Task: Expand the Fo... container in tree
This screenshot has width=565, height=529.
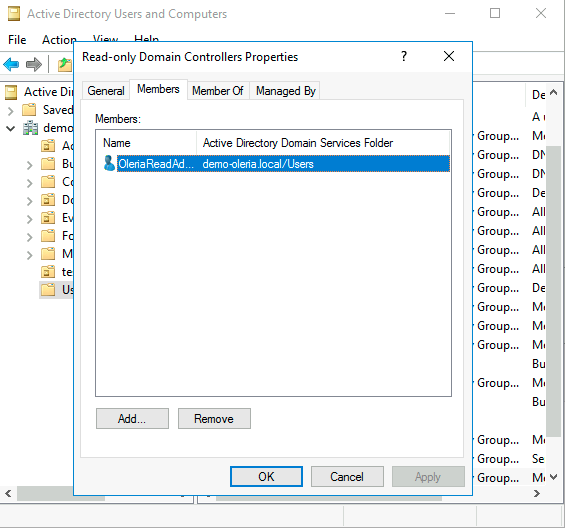Action: (x=30, y=237)
